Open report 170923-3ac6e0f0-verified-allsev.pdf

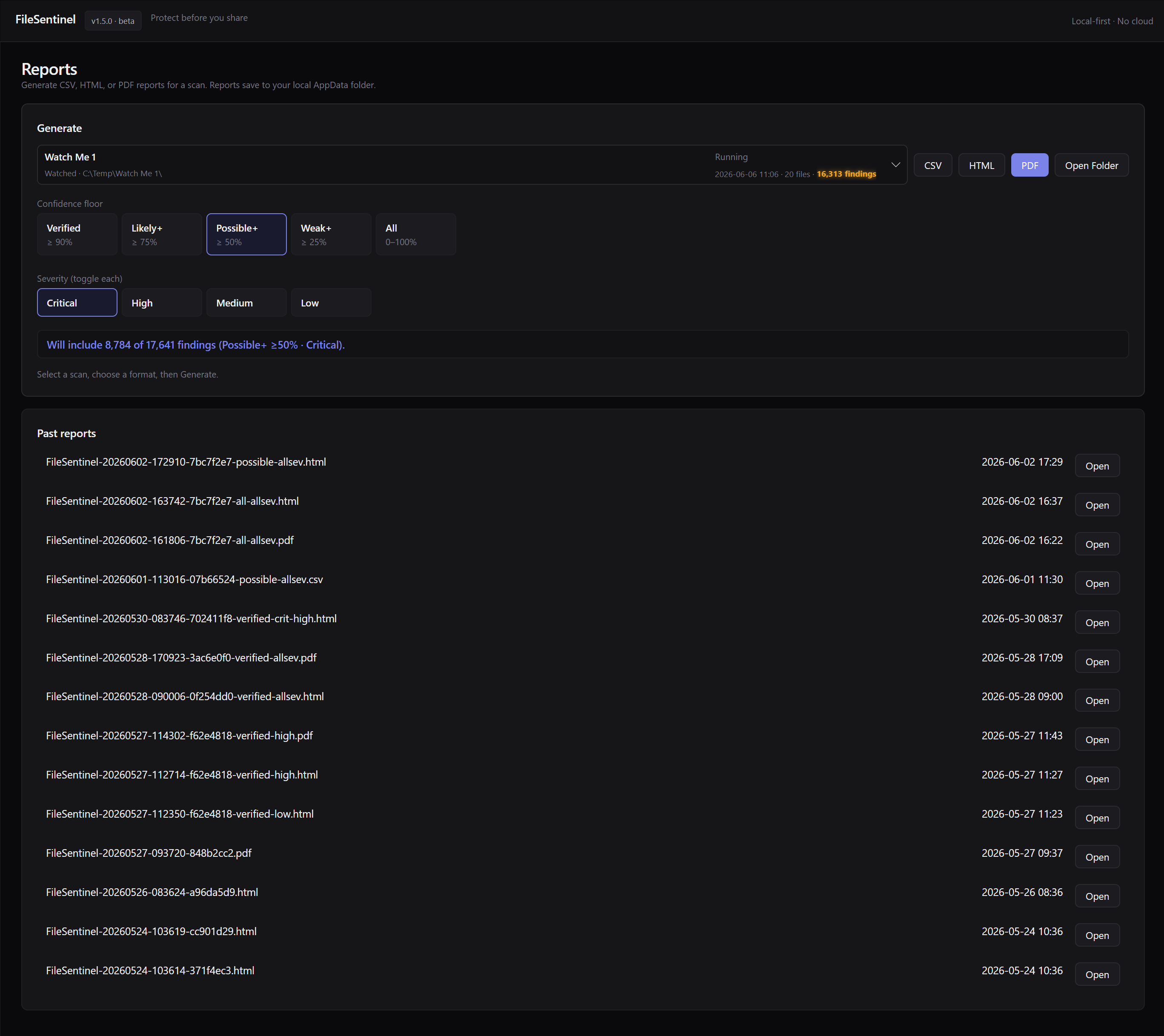point(1097,661)
